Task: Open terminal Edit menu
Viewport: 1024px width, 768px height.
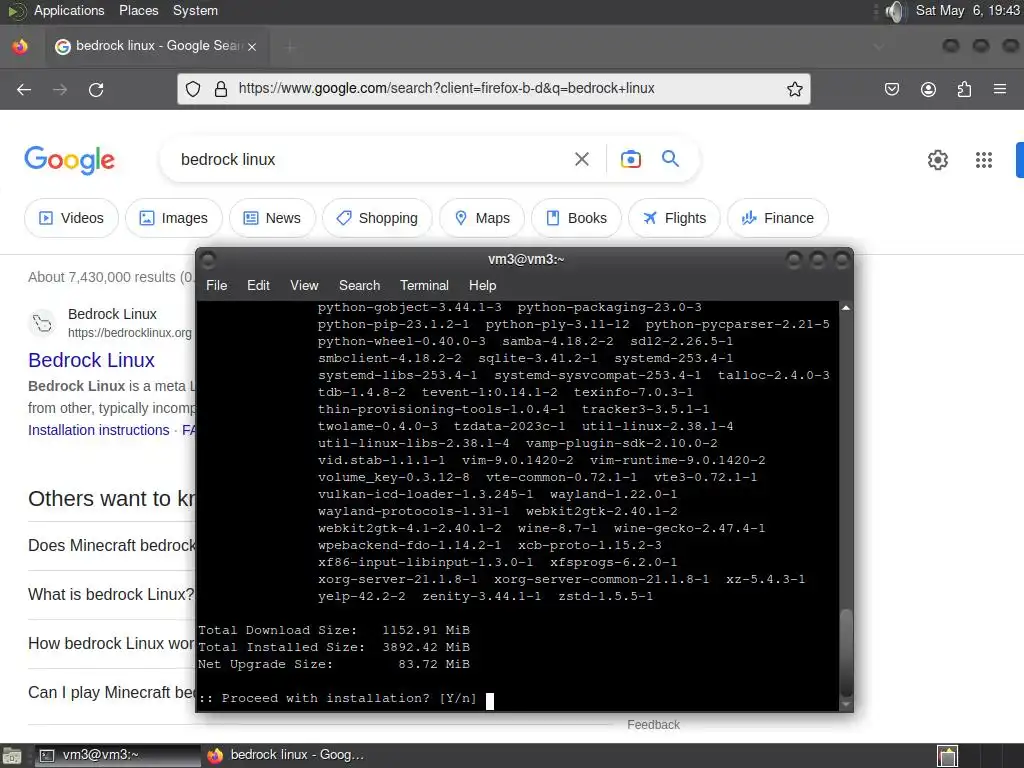Action: 258,285
